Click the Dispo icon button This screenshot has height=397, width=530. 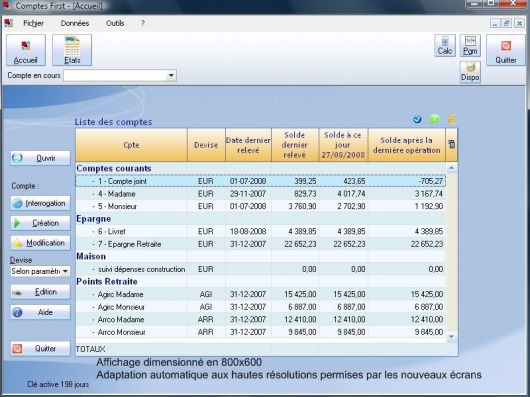tap(470, 72)
